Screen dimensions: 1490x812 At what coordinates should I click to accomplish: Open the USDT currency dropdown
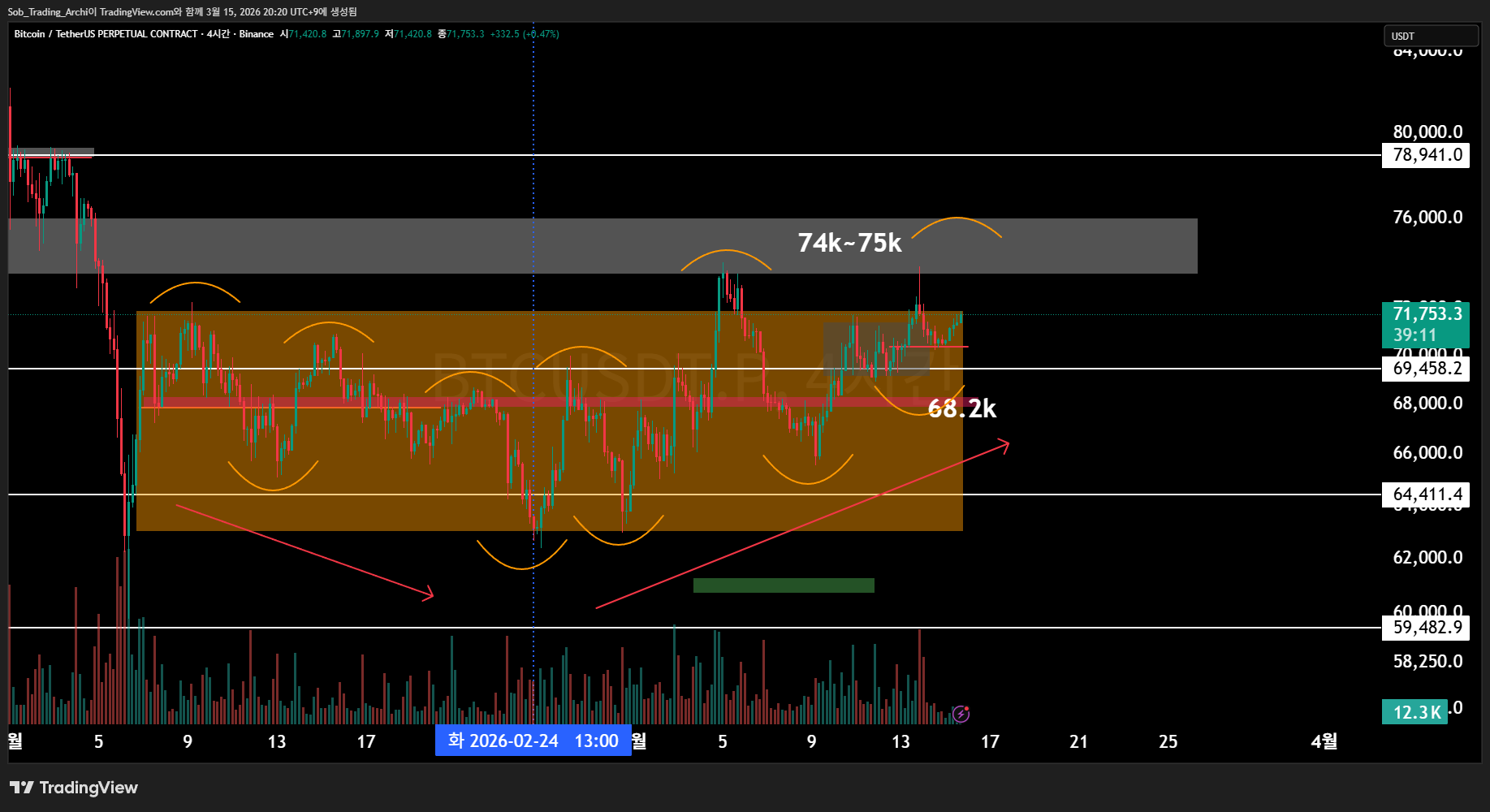pyautogui.click(x=1431, y=36)
